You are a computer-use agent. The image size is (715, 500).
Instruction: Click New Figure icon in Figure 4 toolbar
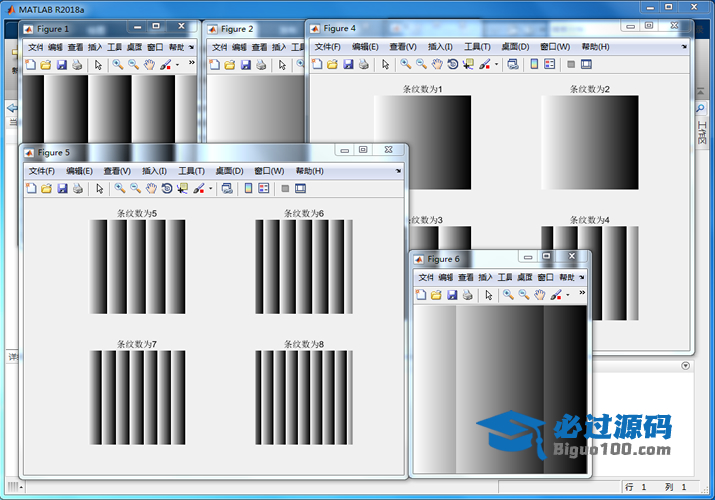click(x=317, y=64)
